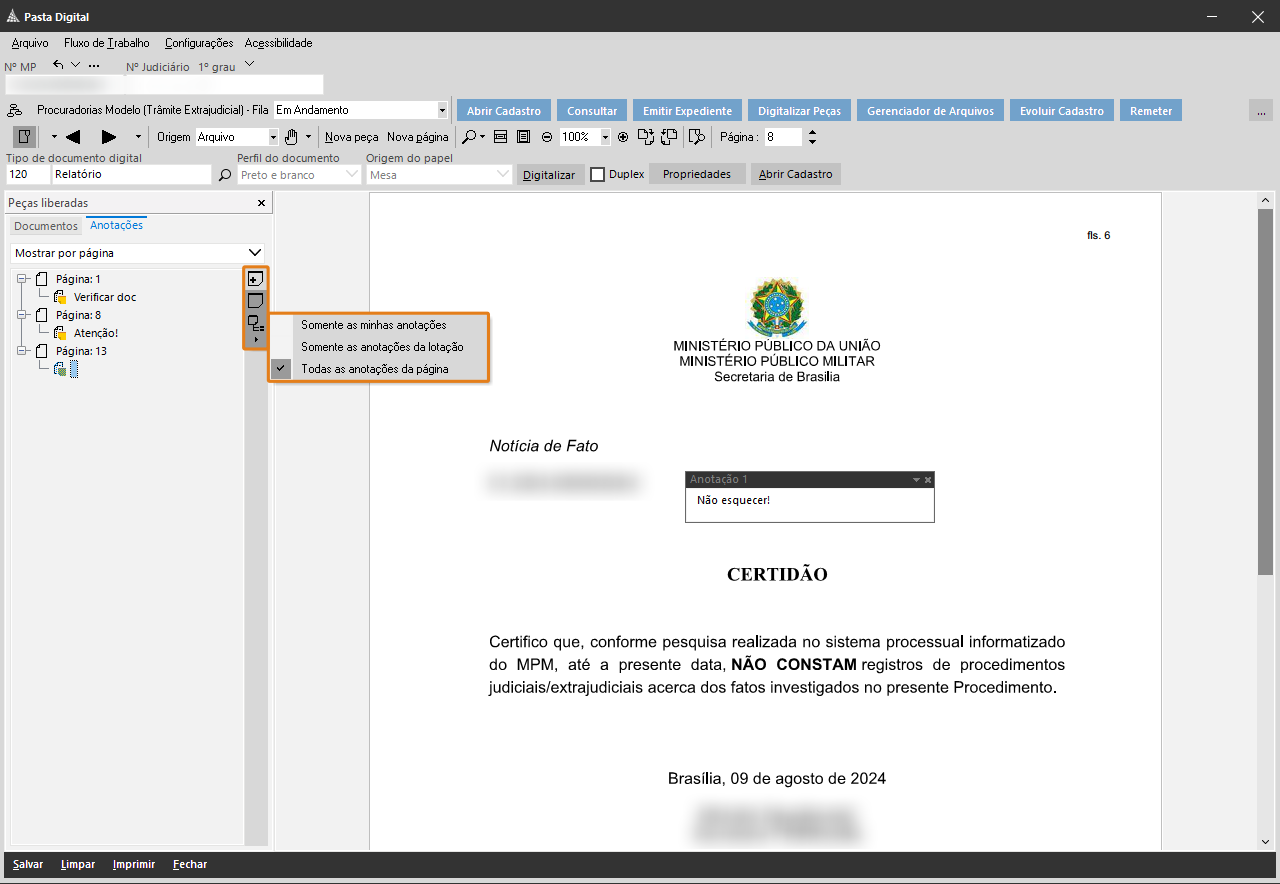Click Salvar in the bottom bar

[x=28, y=864]
